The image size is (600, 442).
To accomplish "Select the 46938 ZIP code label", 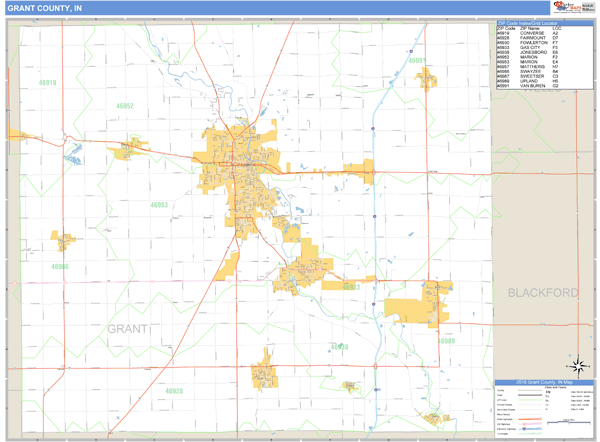I will click(339, 347).
